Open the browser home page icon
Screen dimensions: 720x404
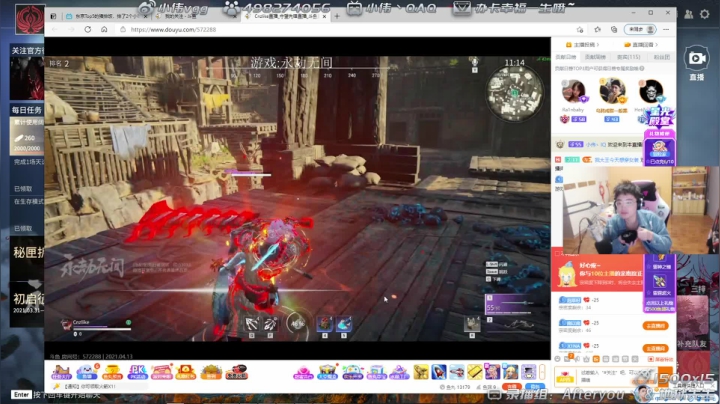point(104,29)
